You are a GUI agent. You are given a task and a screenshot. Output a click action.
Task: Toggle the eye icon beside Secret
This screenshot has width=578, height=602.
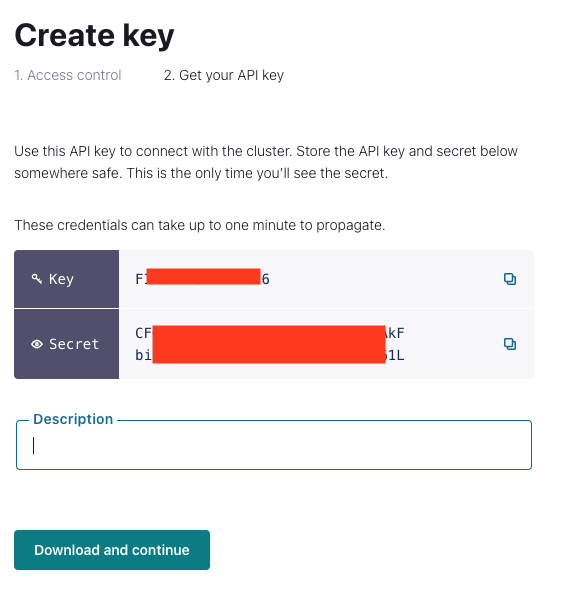pyautogui.click(x=37, y=344)
